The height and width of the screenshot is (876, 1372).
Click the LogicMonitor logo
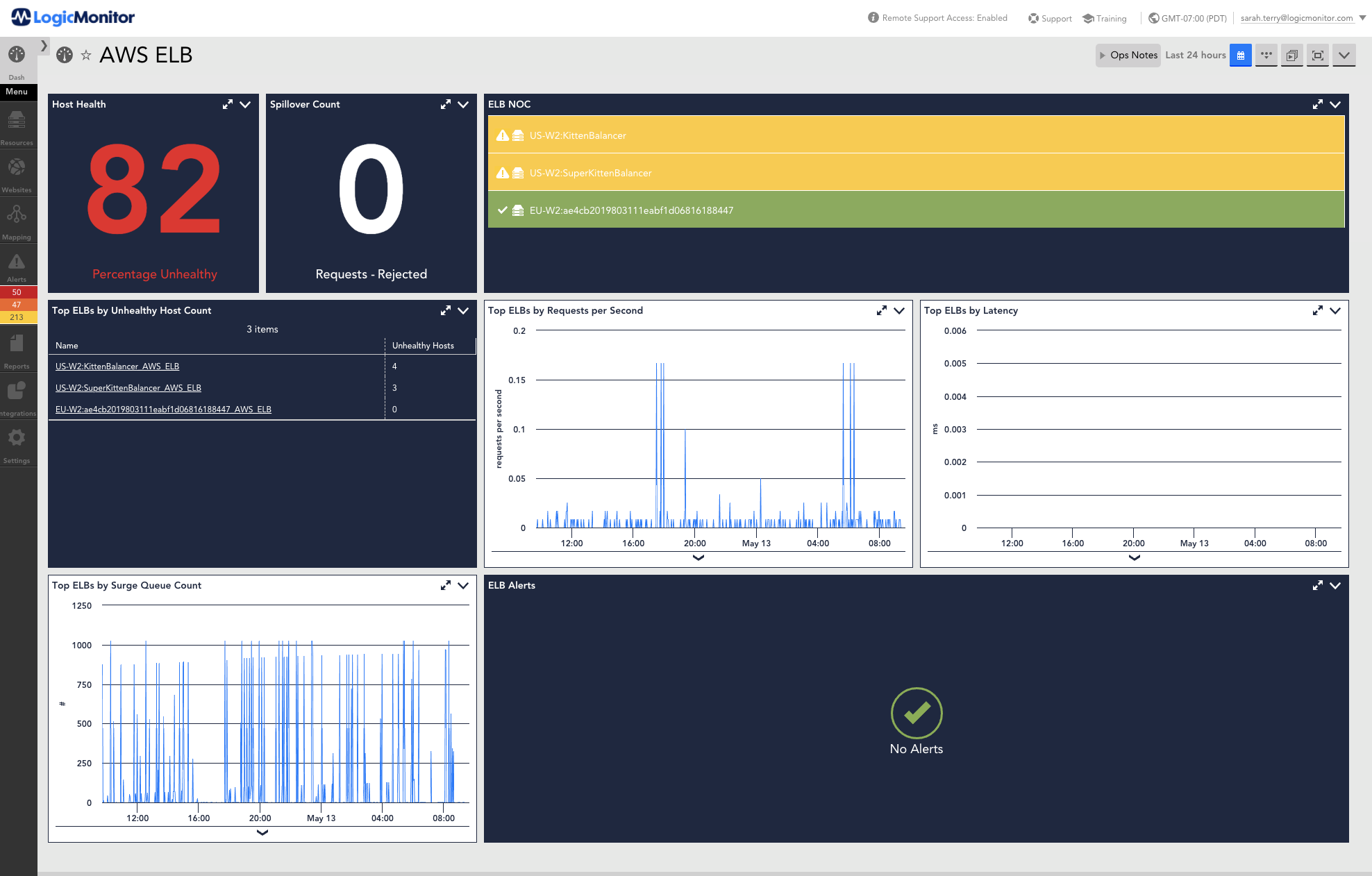(x=73, y=17)
